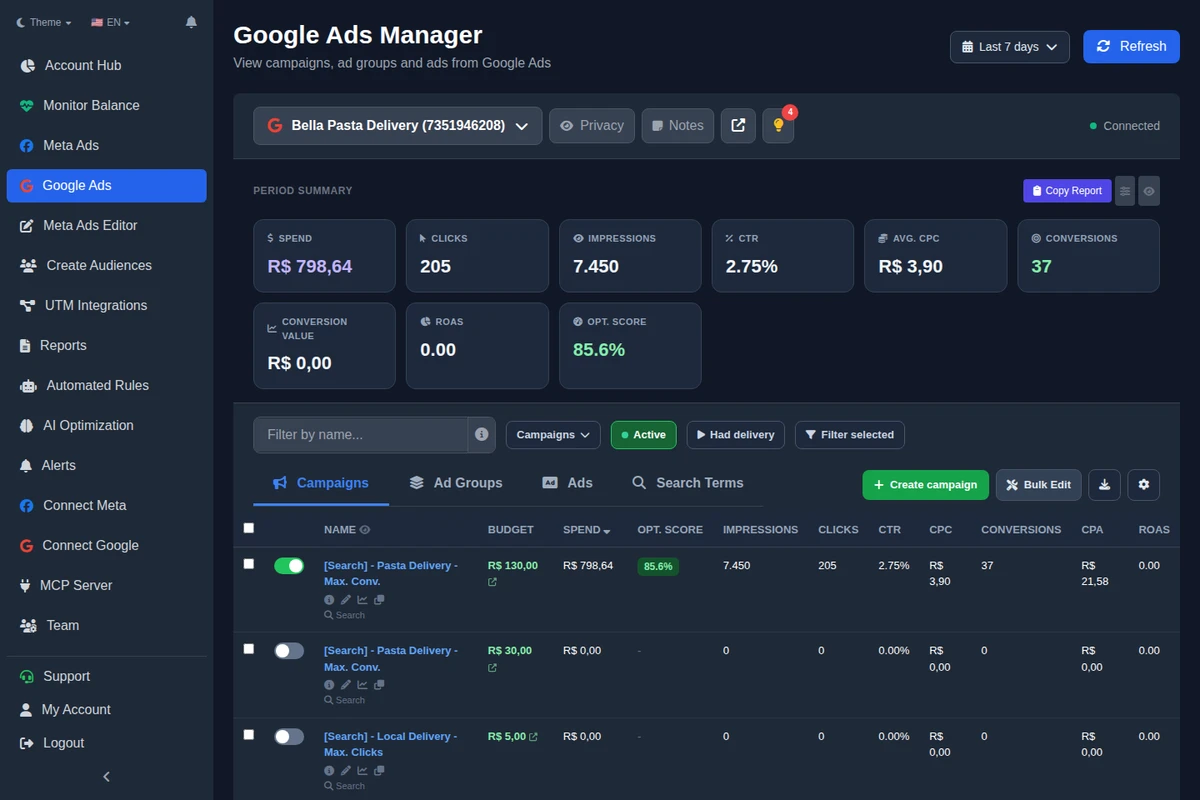This screenshot has height=800, width=1200.
Task: Tick the checkbox for the R$ 130,00 campaign
Action: point(249,564)
